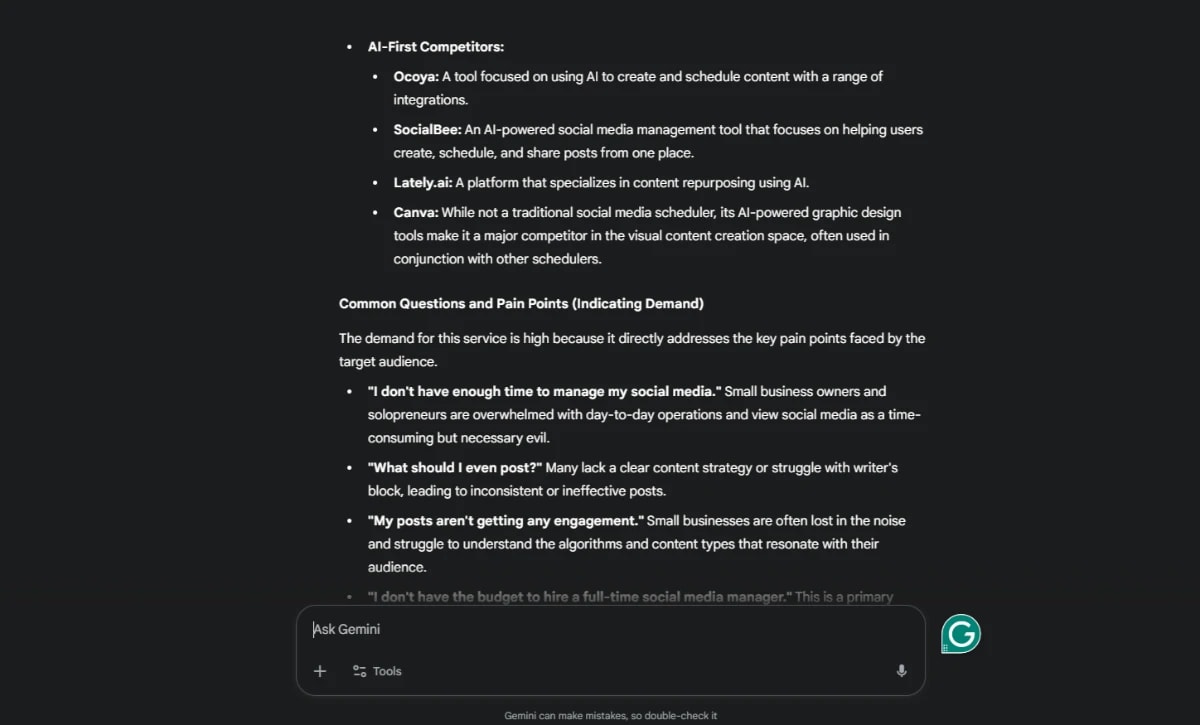The width and height of the screenshot is (1200, 725).
Task: Click the 'AI-First Competitors' heading
Action: tap(436, 46)
